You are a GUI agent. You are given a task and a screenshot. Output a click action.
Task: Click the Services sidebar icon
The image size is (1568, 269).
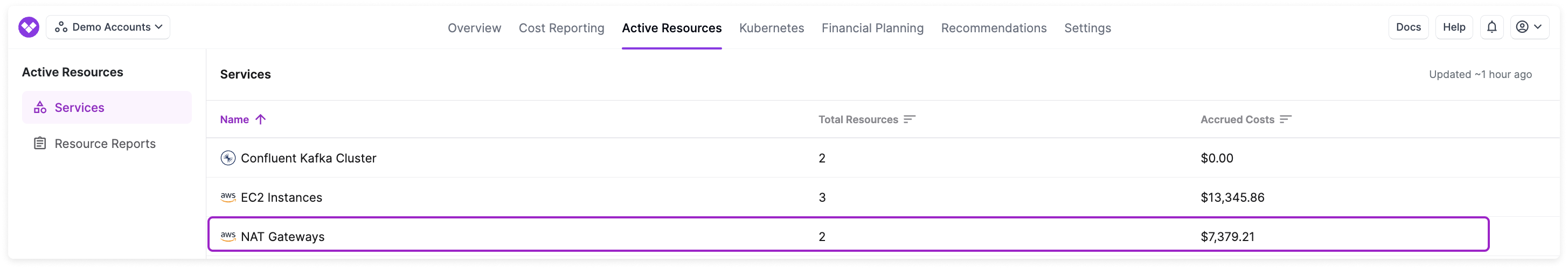tap(40, 108)
